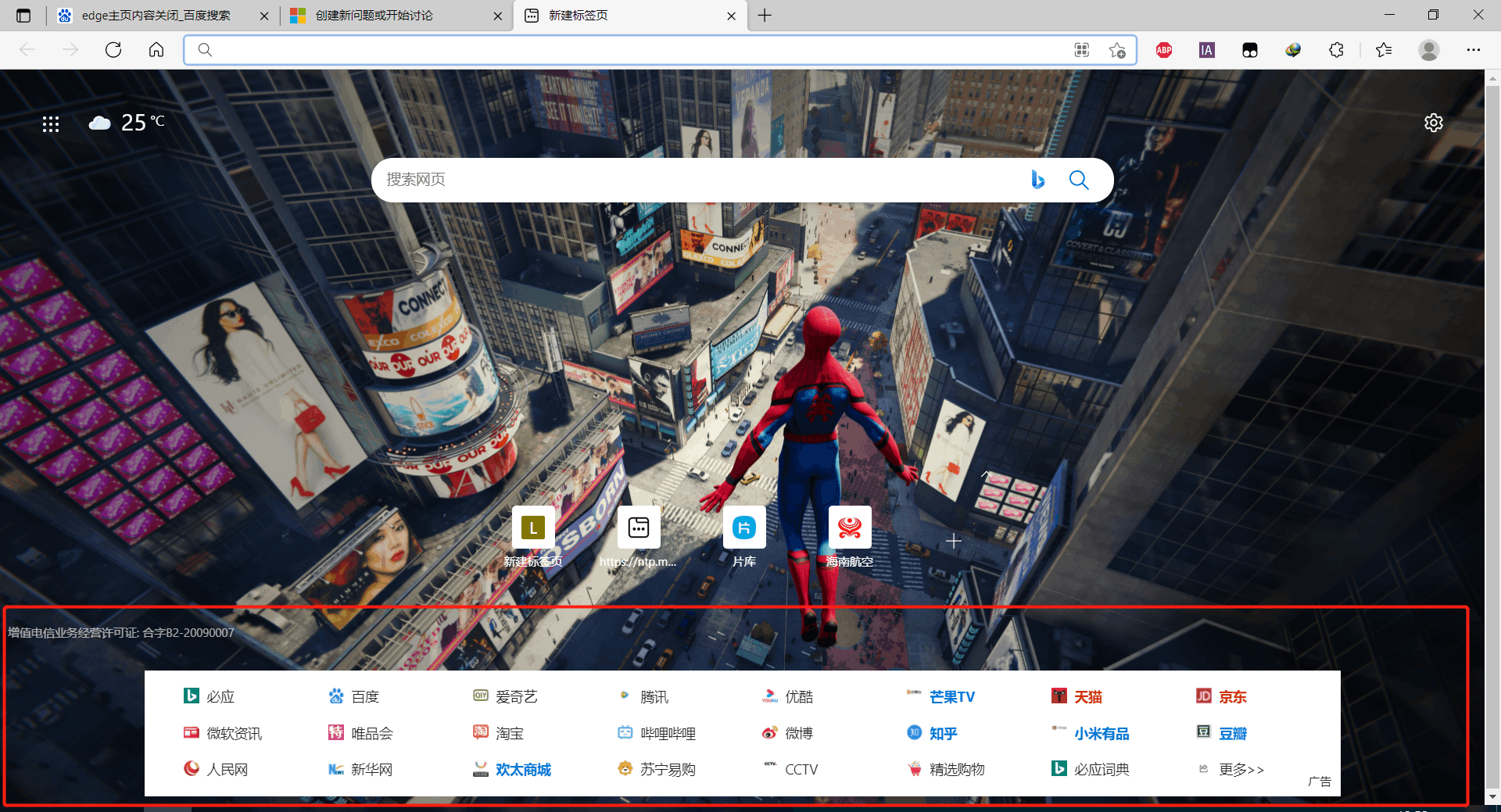Screen dimensions: 1501x812
Task: Open the 新建标签页 quick link tile
Action: coord(533,537)
